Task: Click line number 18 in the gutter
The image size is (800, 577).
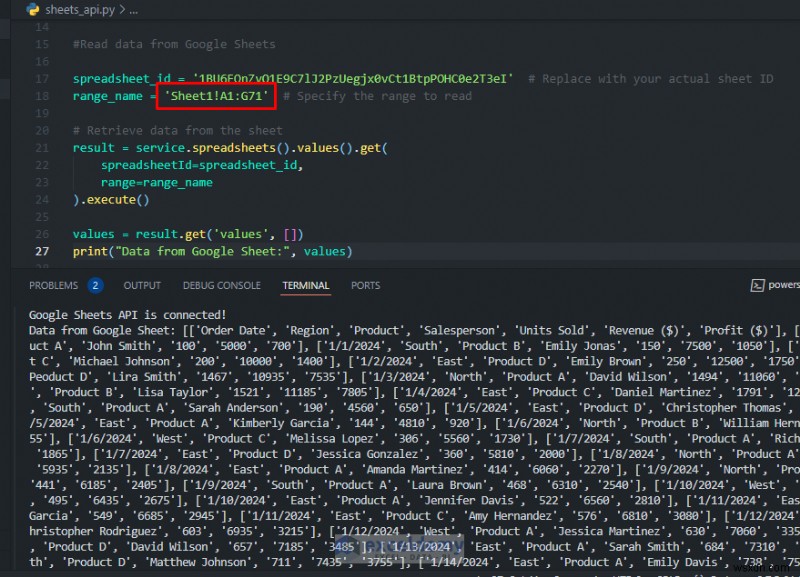Action: coord(42,96)
